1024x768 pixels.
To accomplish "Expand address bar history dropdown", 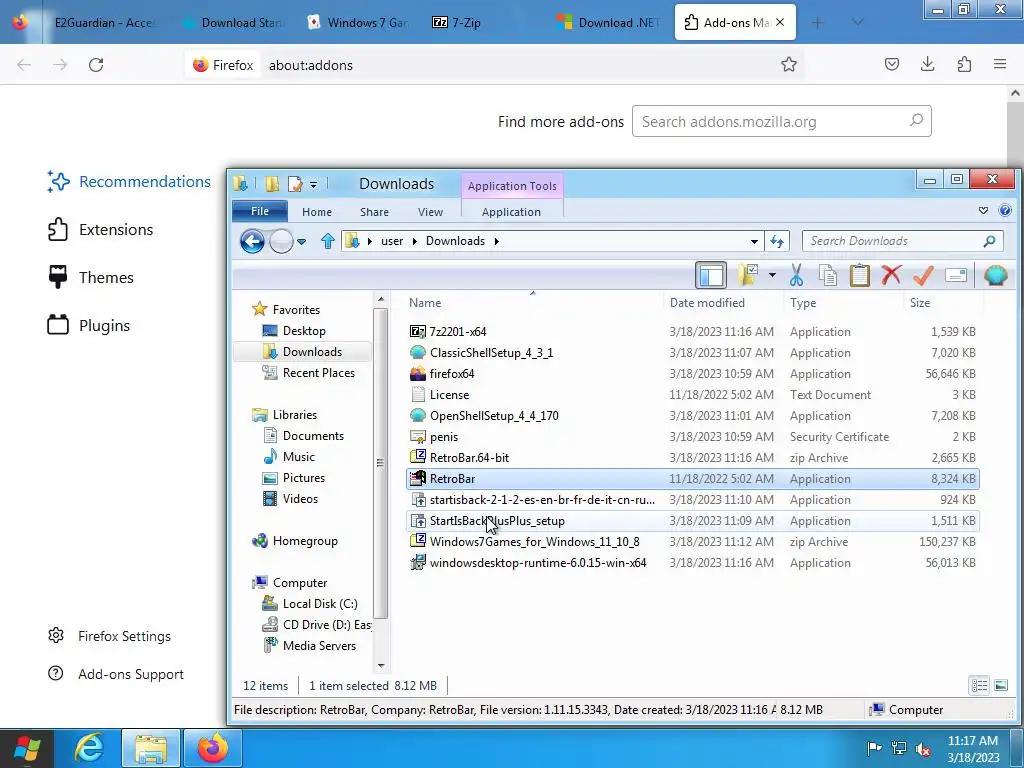I will [754, 242].
